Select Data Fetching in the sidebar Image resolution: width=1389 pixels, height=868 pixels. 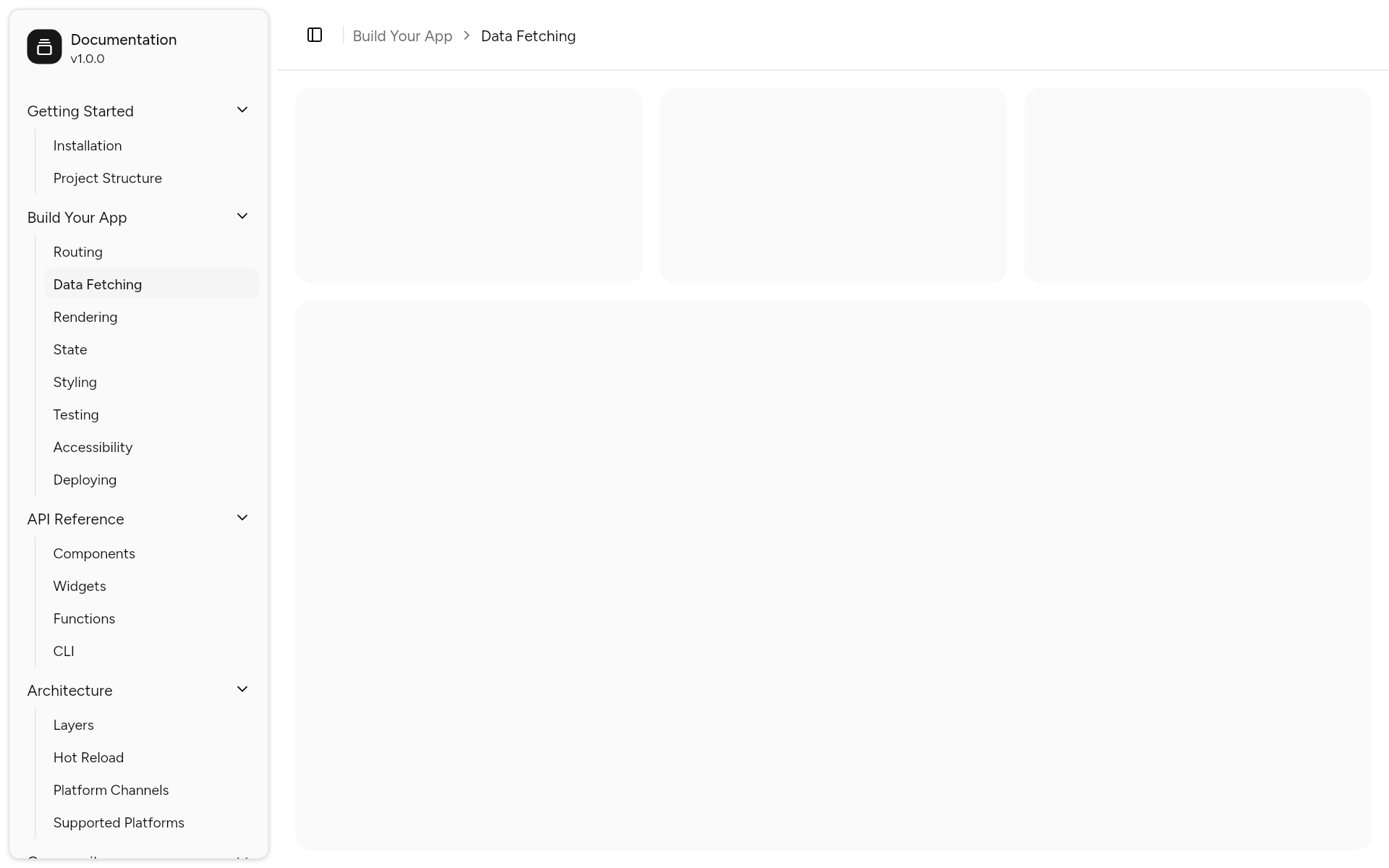click(x=151, y=284)
